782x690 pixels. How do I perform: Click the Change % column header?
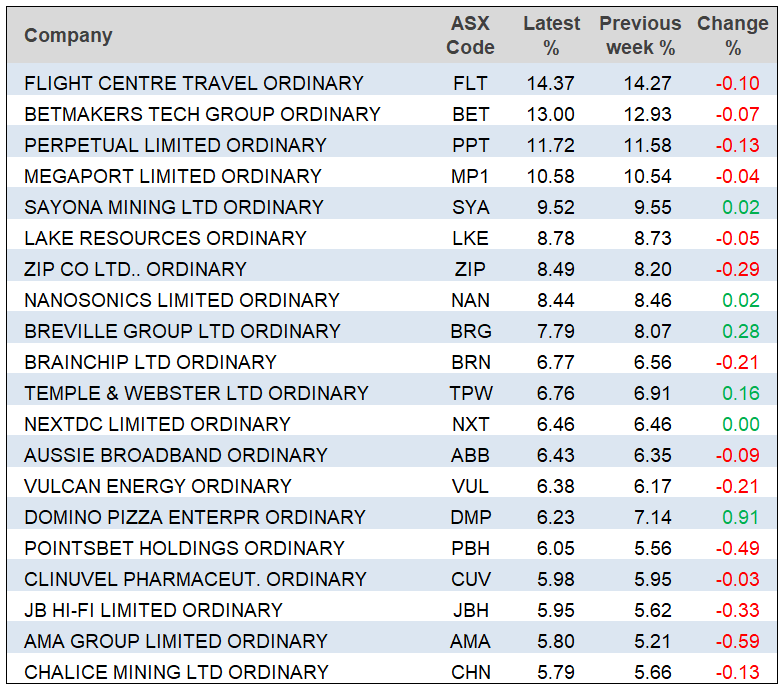pos(733,36)
